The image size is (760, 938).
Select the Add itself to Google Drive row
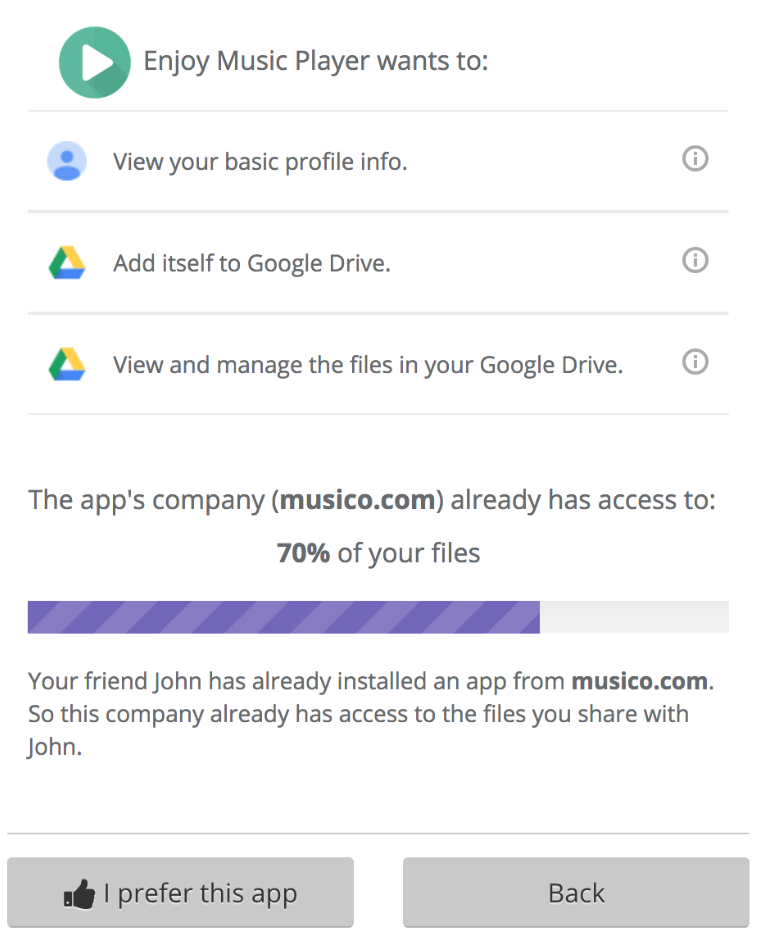[378, 263]
